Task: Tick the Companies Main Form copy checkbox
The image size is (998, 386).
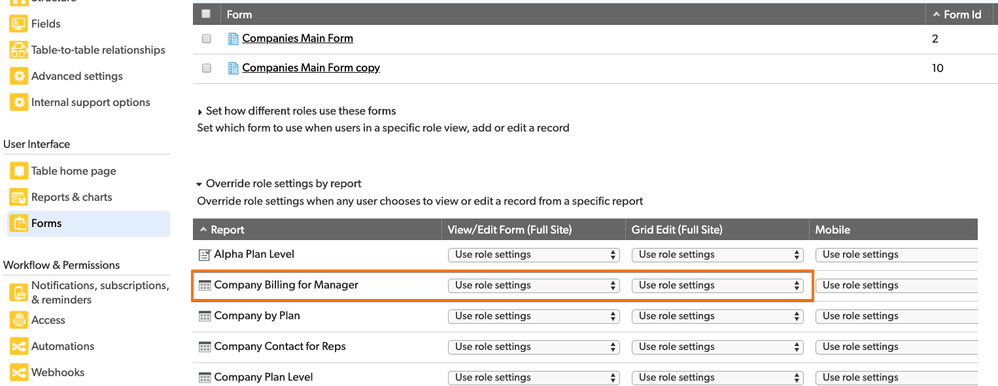Action: pos(206,68)
